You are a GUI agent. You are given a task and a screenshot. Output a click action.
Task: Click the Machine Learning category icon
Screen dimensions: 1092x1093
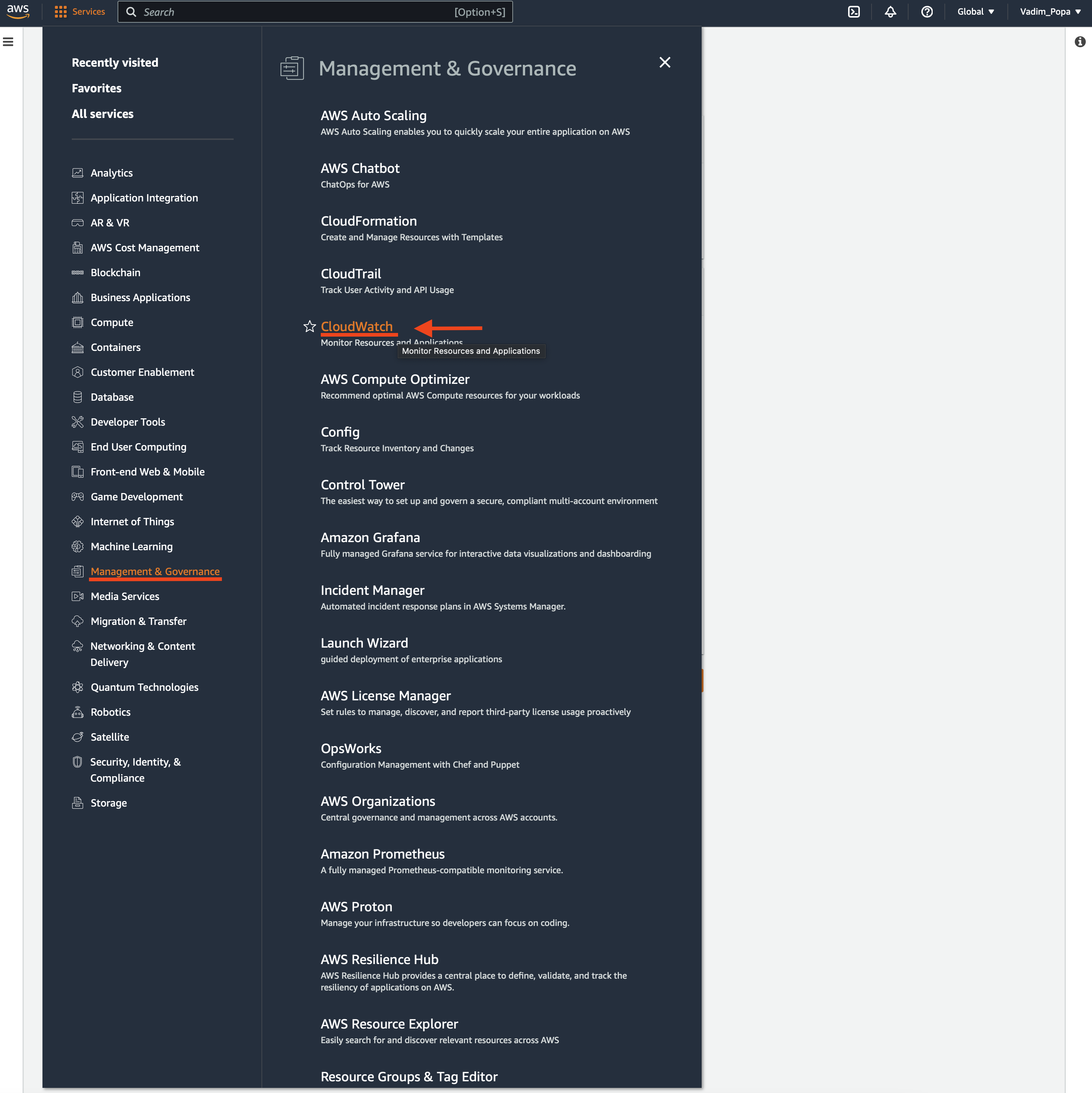coord(78,546)
